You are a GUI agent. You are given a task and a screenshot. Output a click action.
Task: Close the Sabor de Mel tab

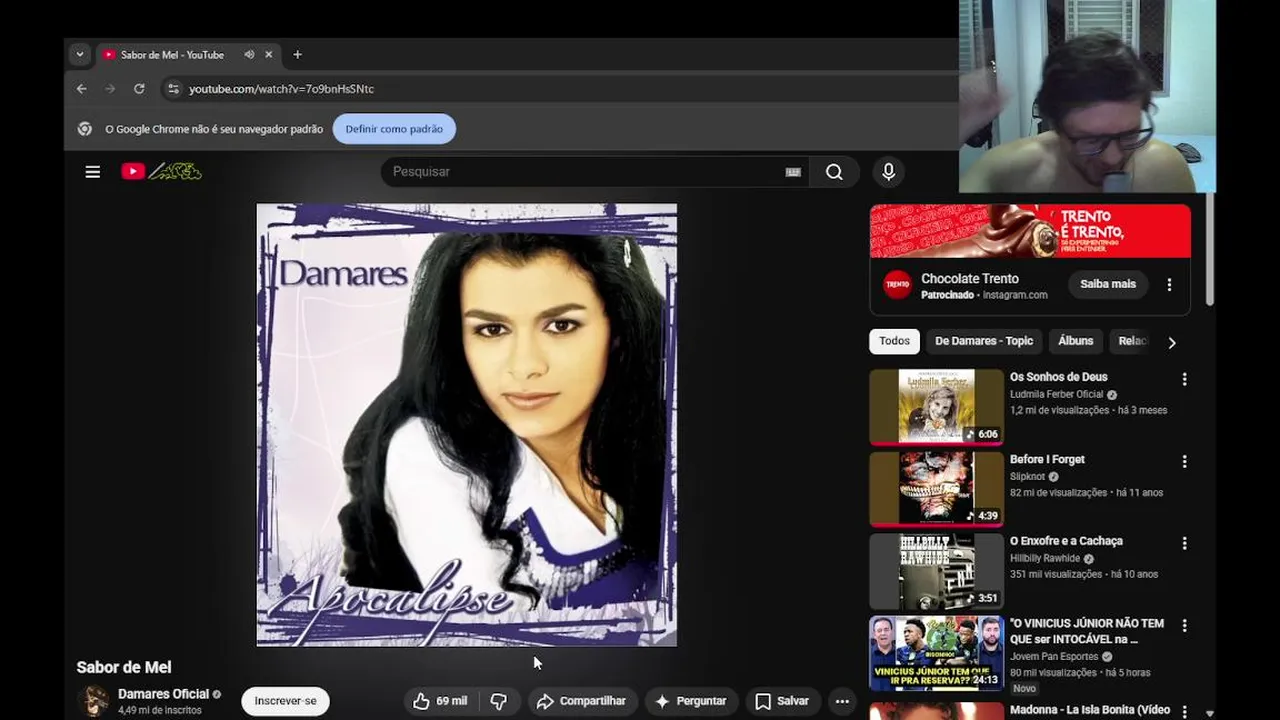(268, 55)
